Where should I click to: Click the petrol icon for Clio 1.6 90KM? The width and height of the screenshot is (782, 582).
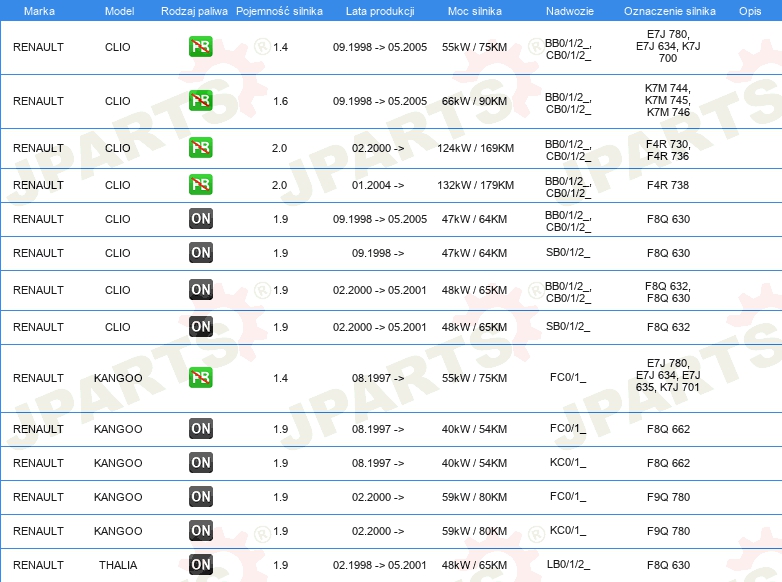pyautogui.click(x=201, y=101)
